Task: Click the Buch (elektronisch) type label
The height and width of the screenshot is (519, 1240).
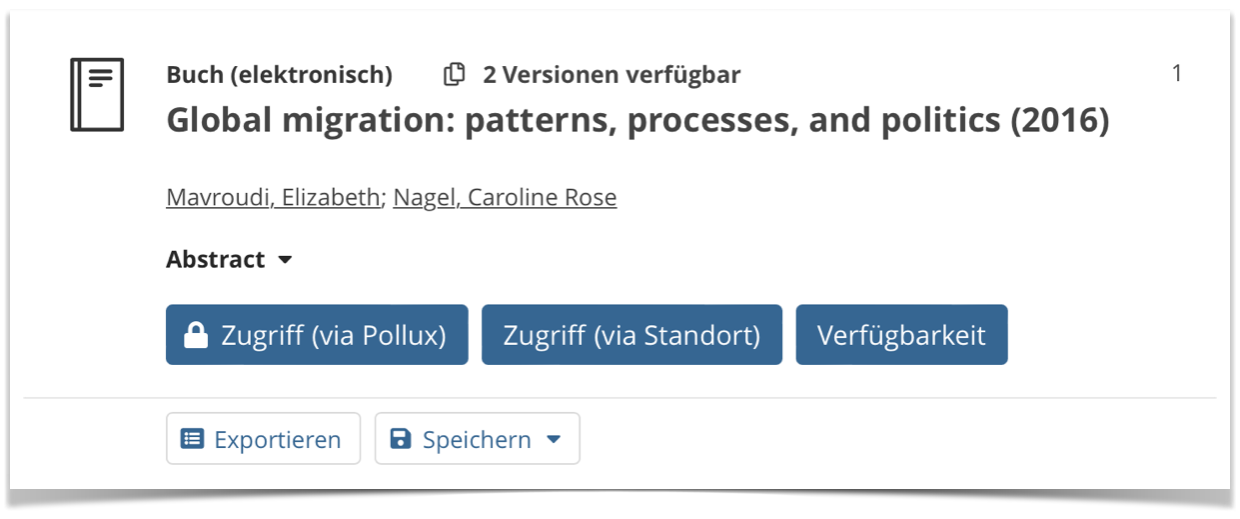Action: [x=279, y=74]
